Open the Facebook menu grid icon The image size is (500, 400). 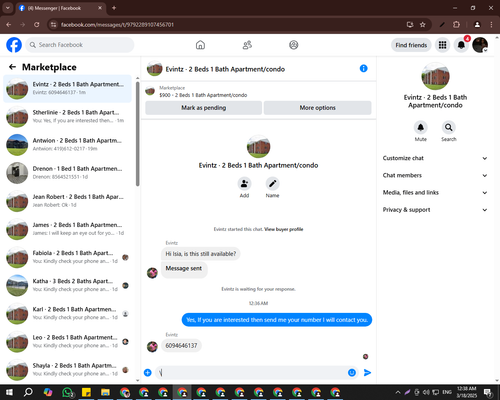coord(442,45)
